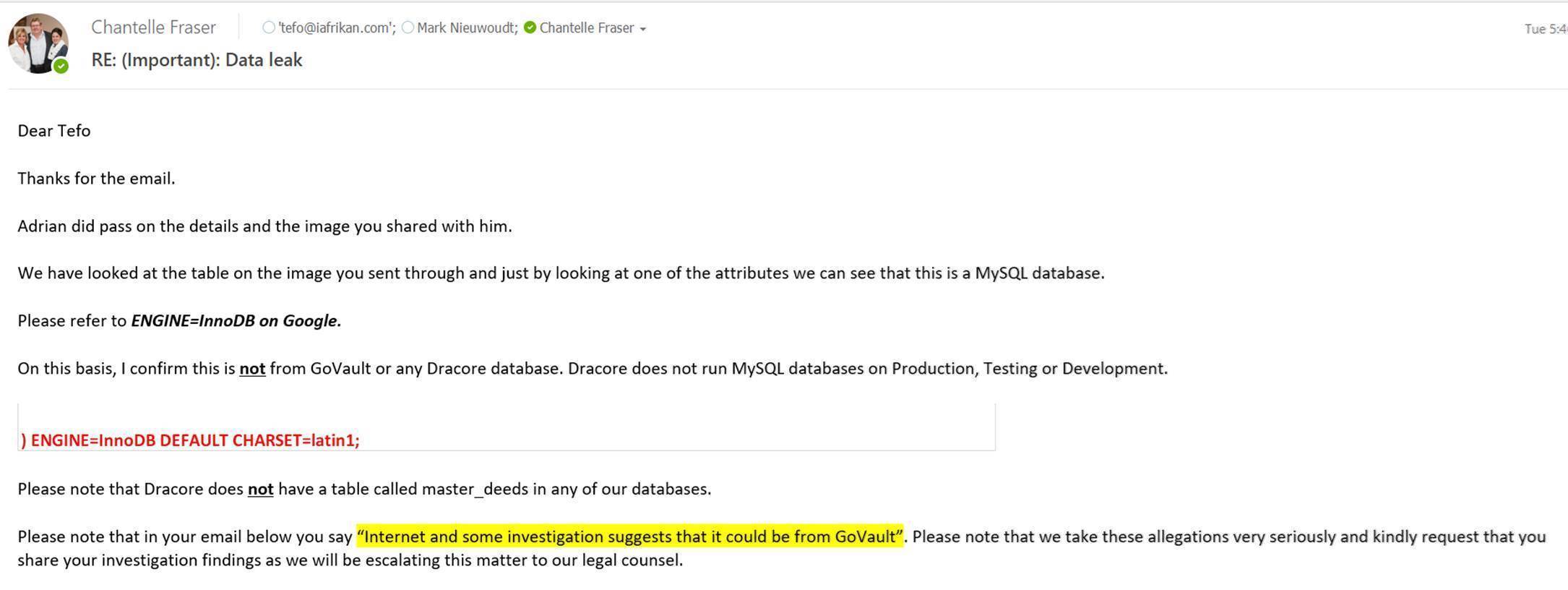Image resolution: width=1568 pixels, height=590 pixels.
Task: Expand the recipients list dropdown arrow
Action: 643,29
